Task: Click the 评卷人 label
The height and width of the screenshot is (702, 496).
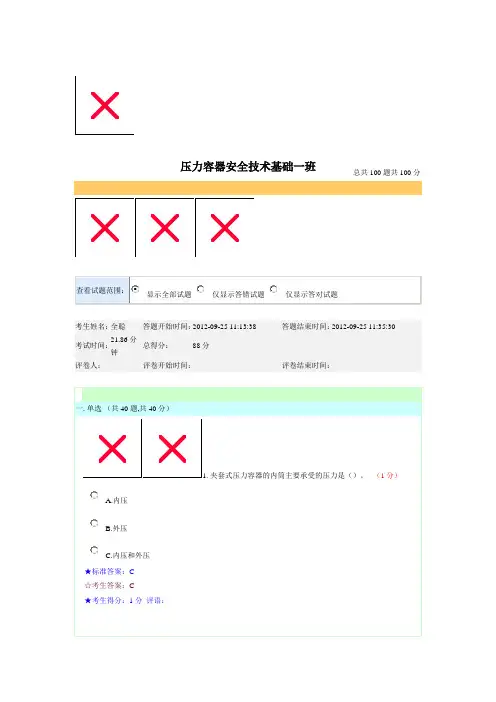Action: click(x=88, y=365)
